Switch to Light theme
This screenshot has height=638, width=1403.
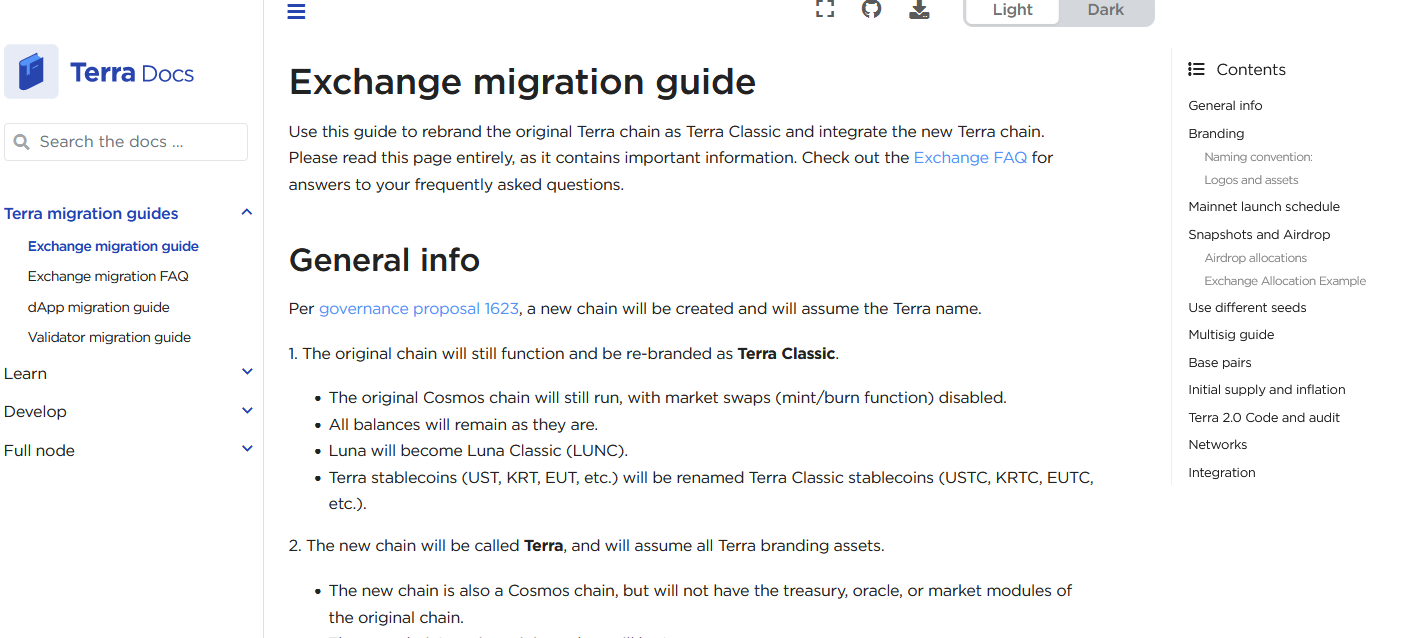click(x=1012, y=10)
